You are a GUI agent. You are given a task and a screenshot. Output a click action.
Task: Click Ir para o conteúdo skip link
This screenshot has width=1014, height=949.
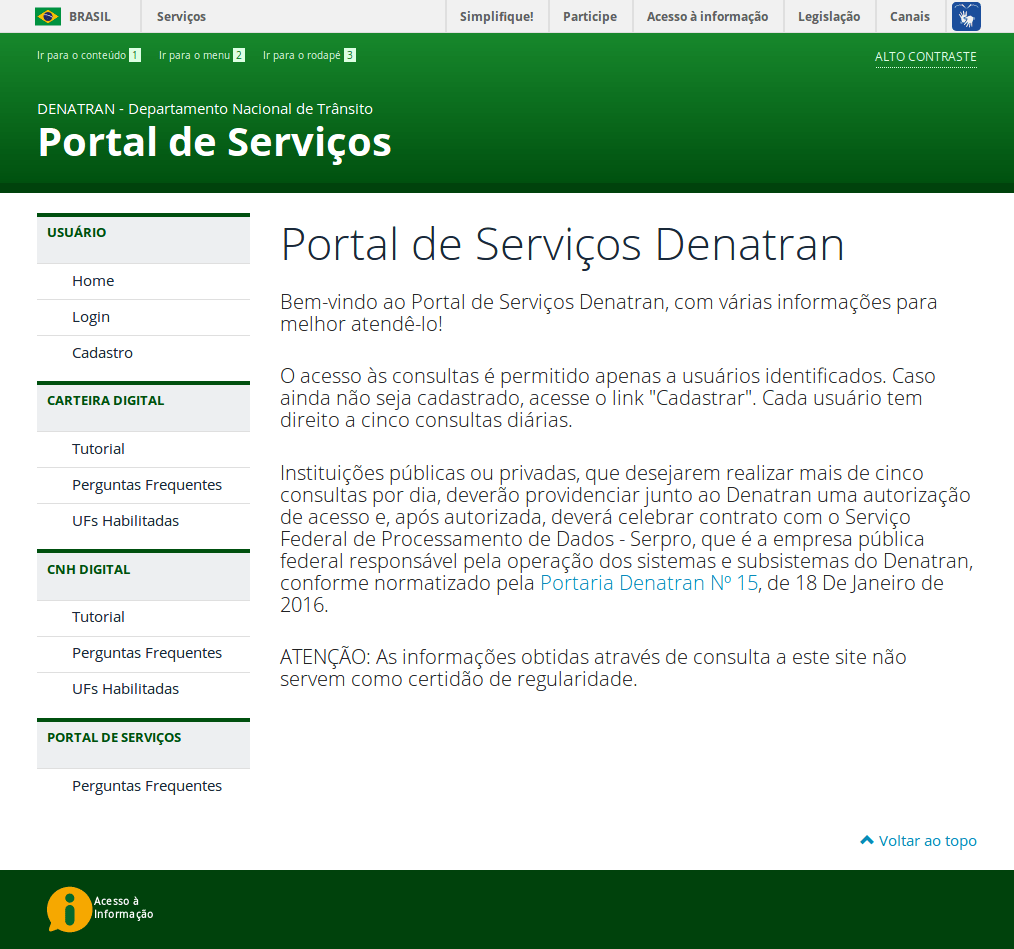click(89, 55)
